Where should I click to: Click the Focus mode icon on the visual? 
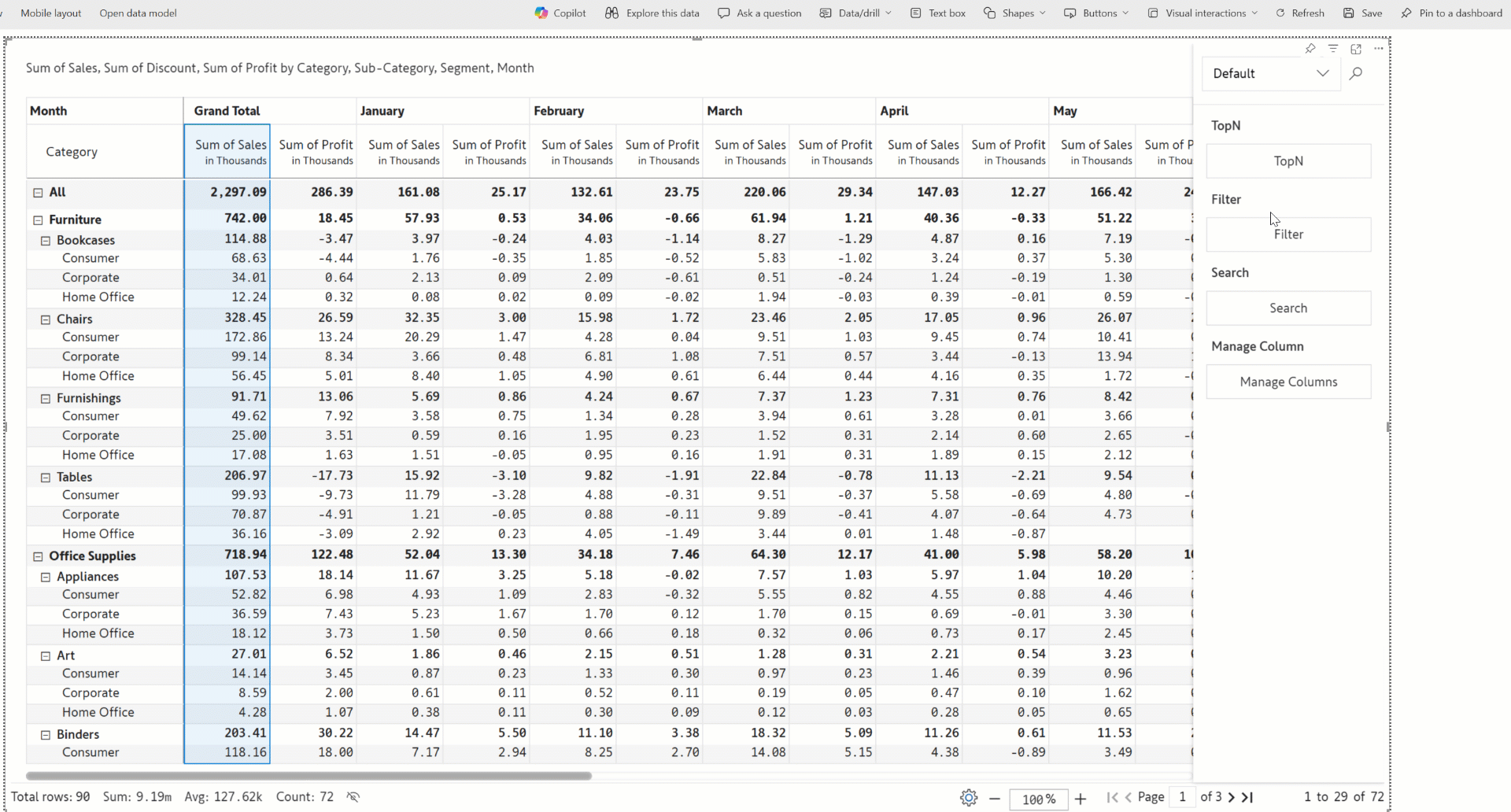1356,49
